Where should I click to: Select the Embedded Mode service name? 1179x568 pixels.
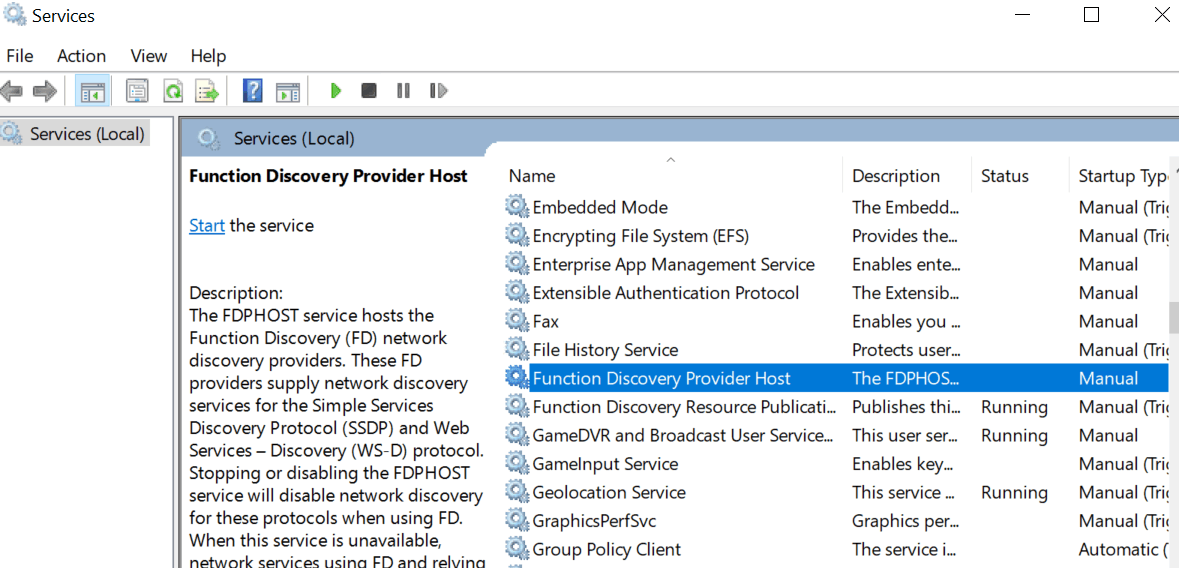tap(600, 207)
